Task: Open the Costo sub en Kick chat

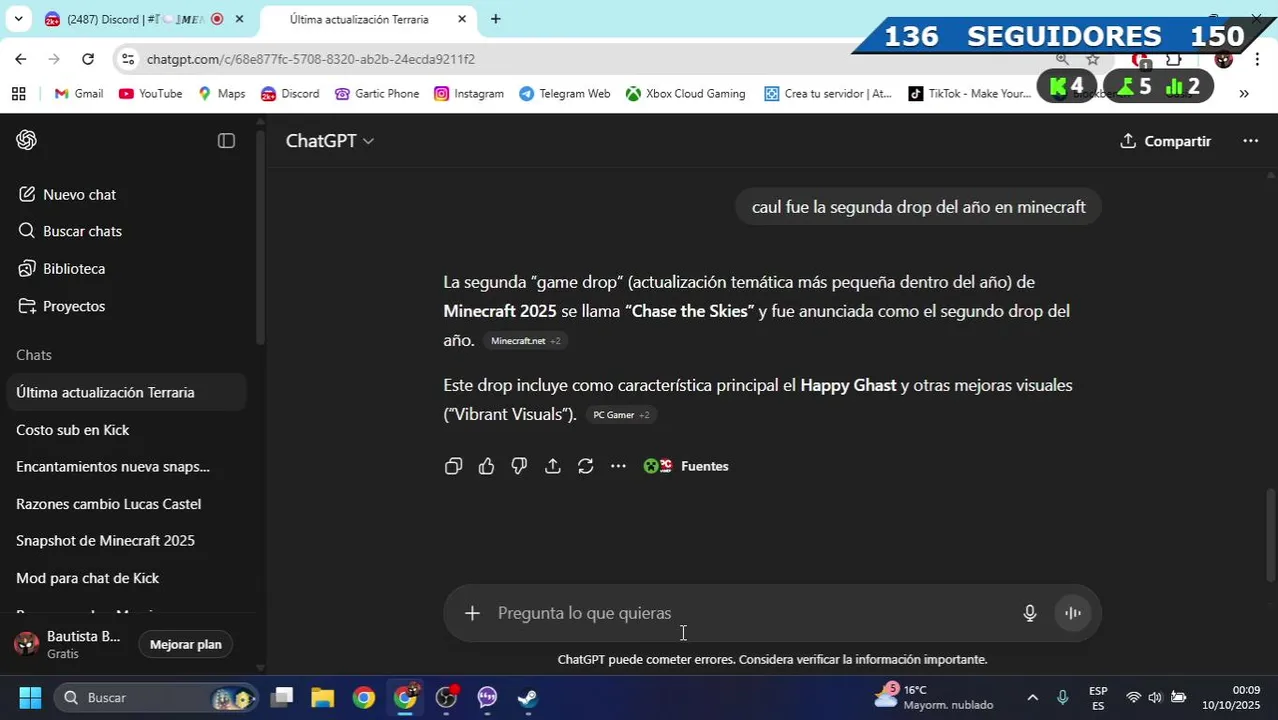Action: [x=126, y=430]
